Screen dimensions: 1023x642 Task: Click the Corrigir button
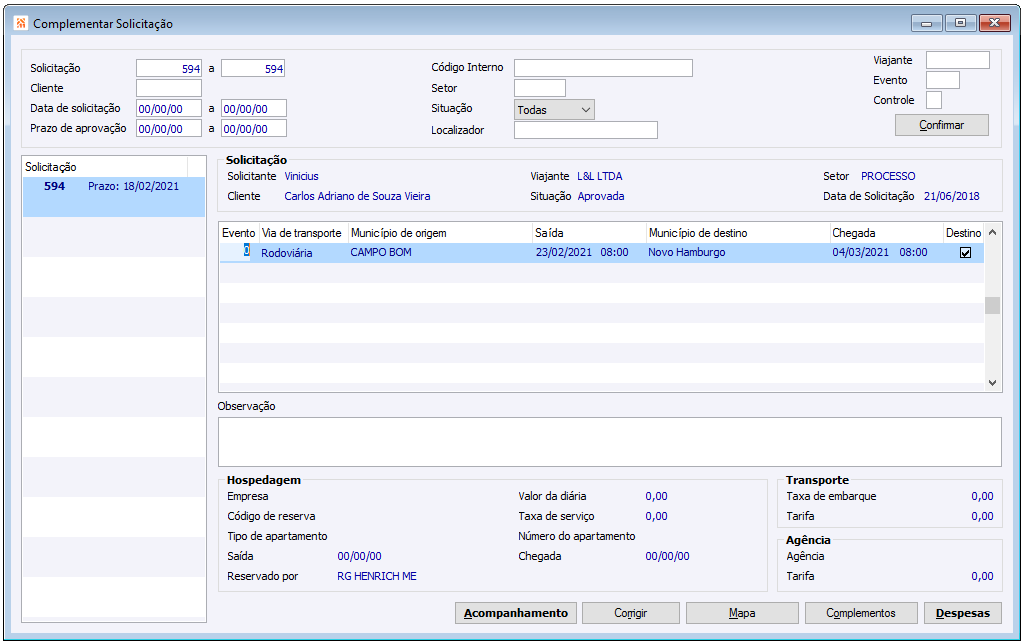[x=630, y=613]
